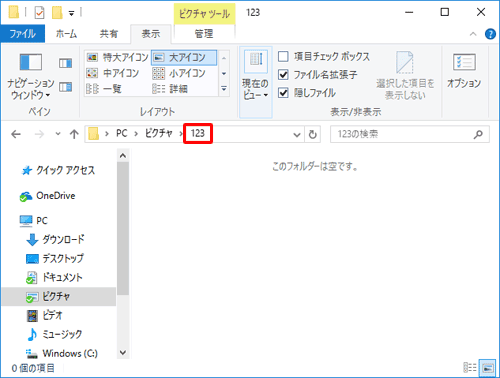Viewport: 500px width, 378px height.
Task: Switch to details view status bar icon
Action: [x=470, y=368]
